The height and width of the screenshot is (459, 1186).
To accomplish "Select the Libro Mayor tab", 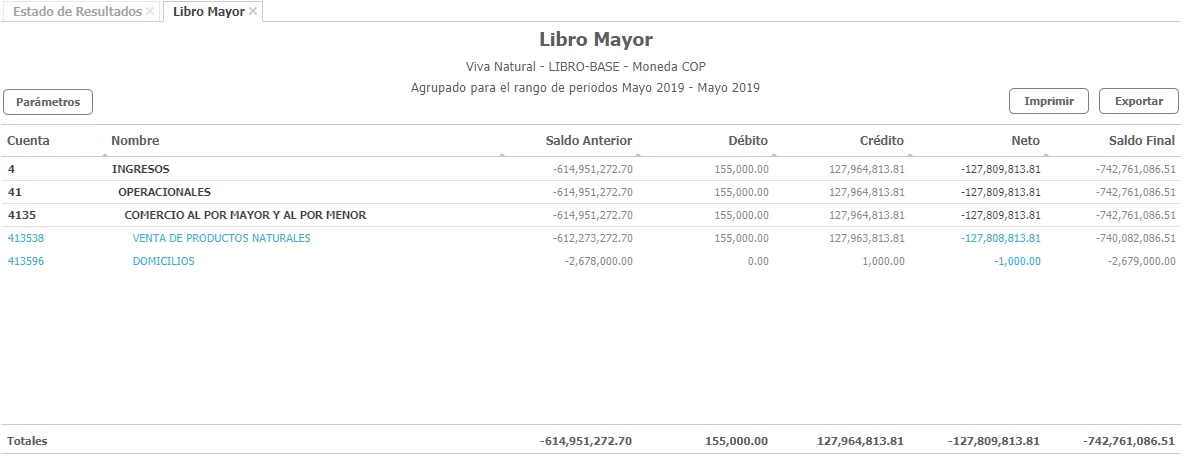I will pyautogui.click(x=208, y=11).
